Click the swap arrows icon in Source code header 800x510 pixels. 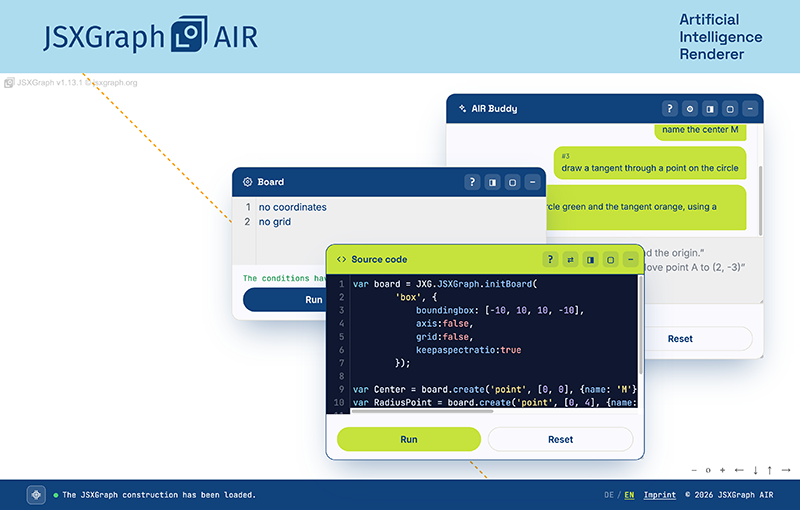[x=570, y=260]
